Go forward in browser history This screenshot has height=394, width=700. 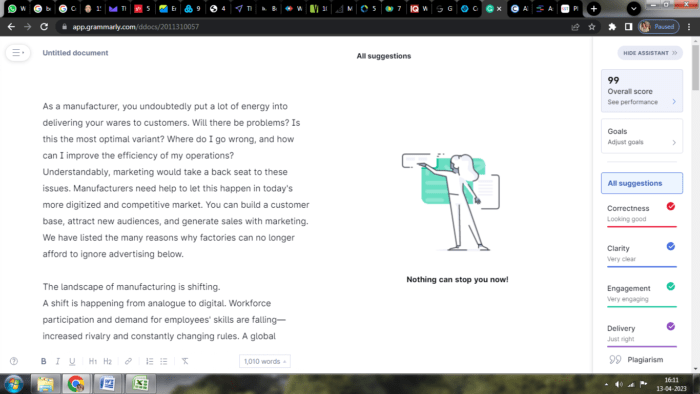tap(28, 27)
